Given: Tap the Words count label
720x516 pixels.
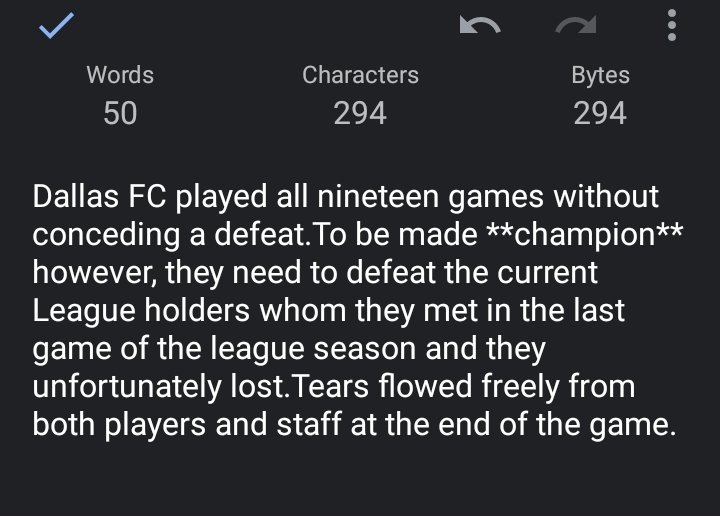Looking at the screenshot, I should tap(120, 75).
